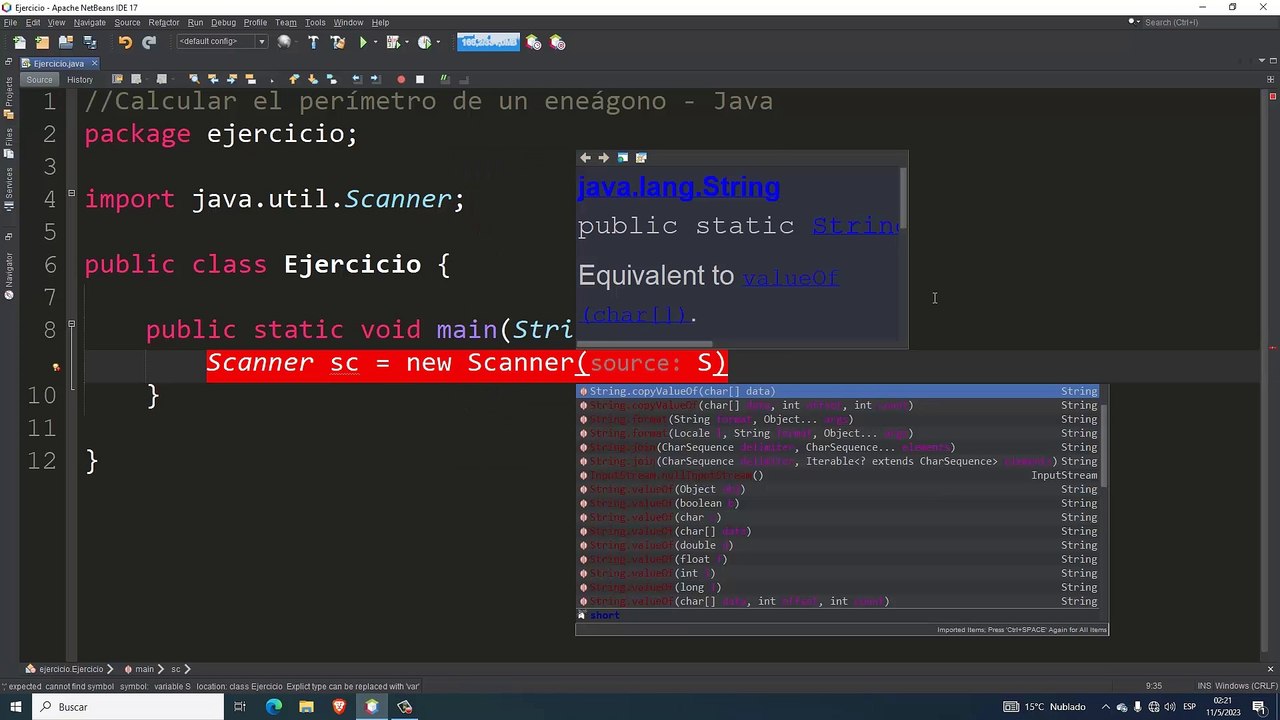
Task: Select the Ejercicio.java editor tab
Action: coord(59,63)
